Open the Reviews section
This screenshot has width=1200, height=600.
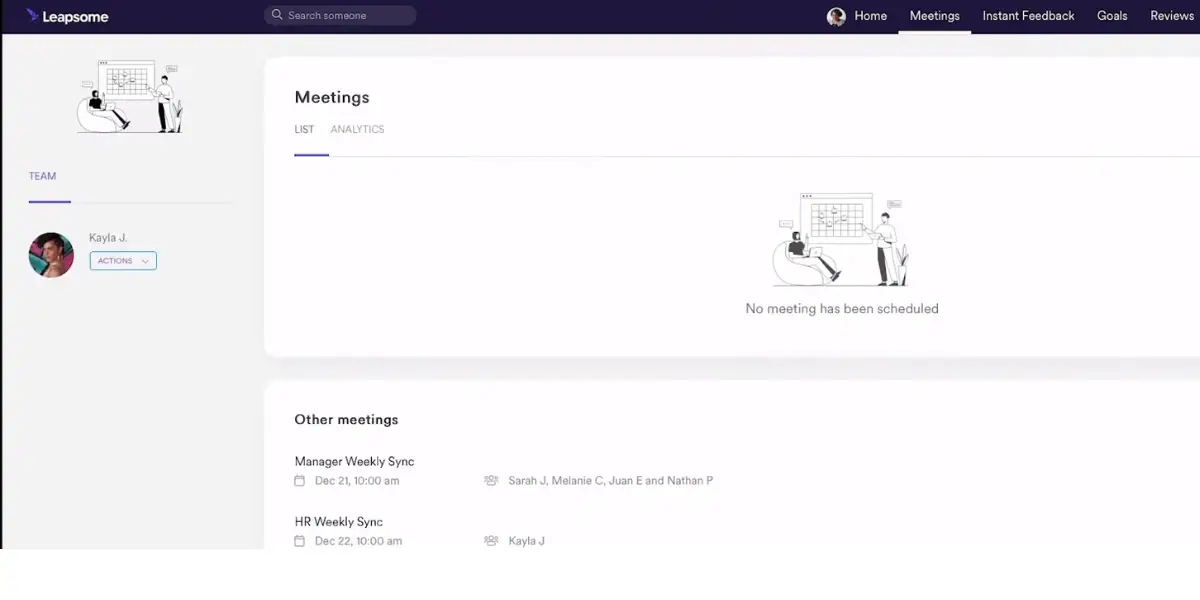pyautogui.click(x=1172, y=16)
